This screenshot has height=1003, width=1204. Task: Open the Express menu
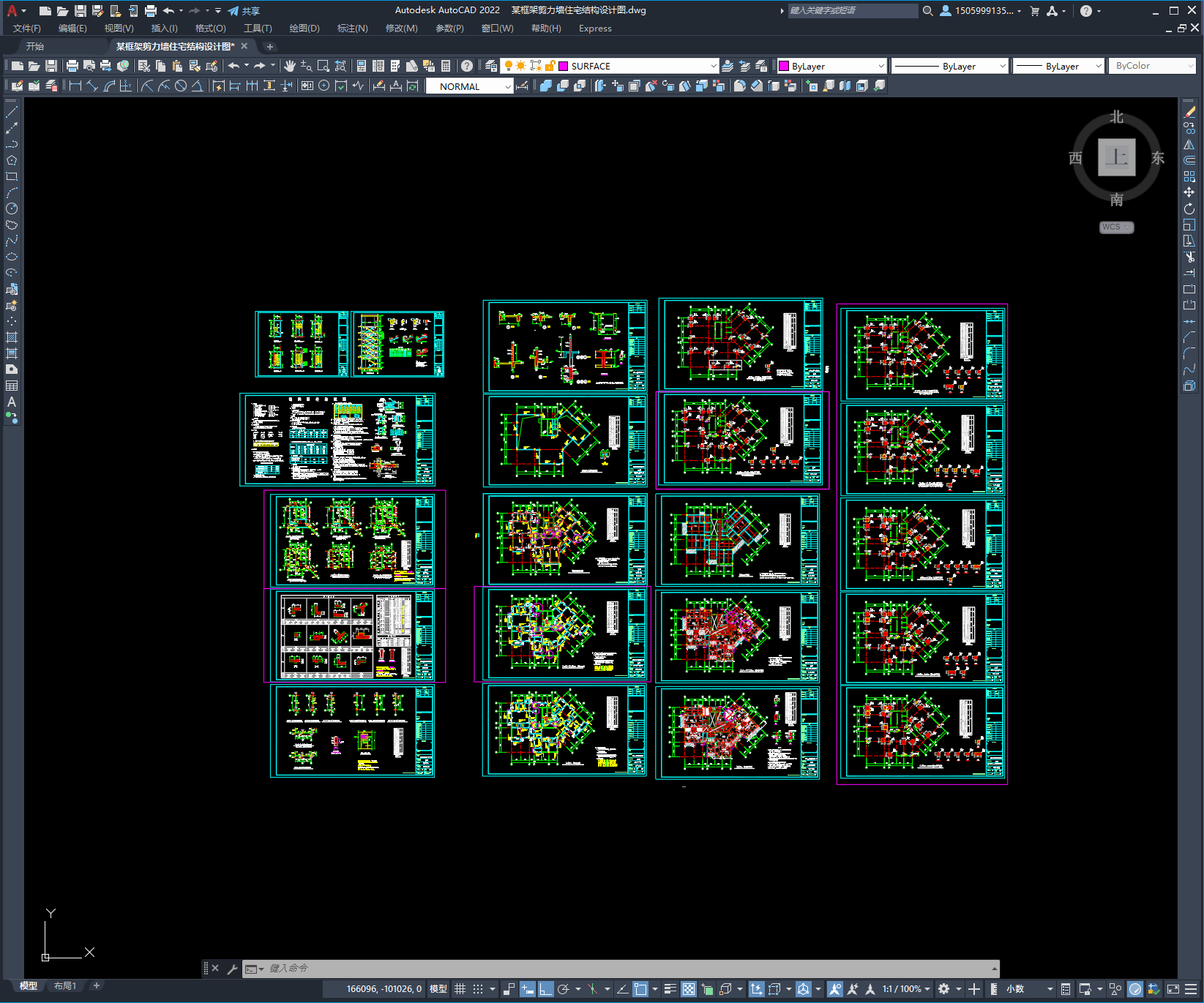595,29
